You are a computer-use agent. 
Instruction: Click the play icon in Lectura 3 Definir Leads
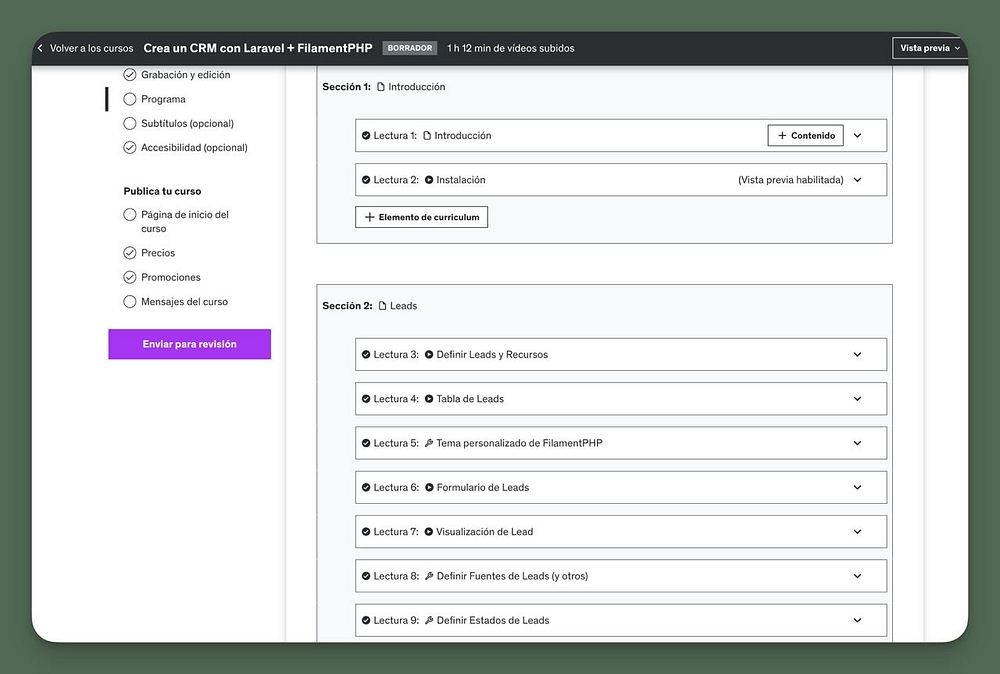point(429,355)
